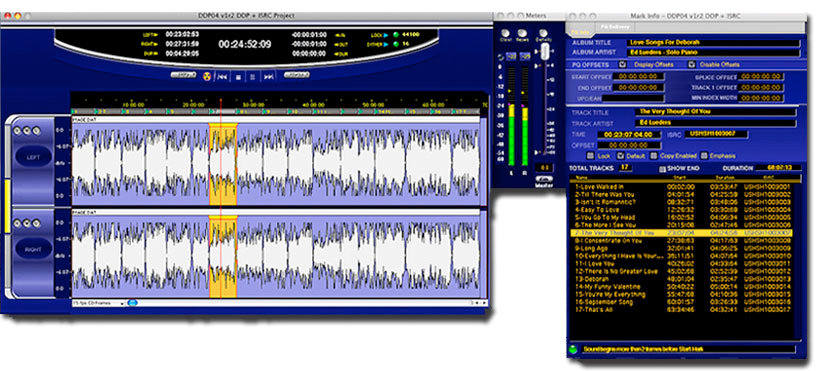This screenshot has width=834, height=371.
Task: Select track '2-Till There Was You'
Action: pyautogui.click(x=681, y=195)
